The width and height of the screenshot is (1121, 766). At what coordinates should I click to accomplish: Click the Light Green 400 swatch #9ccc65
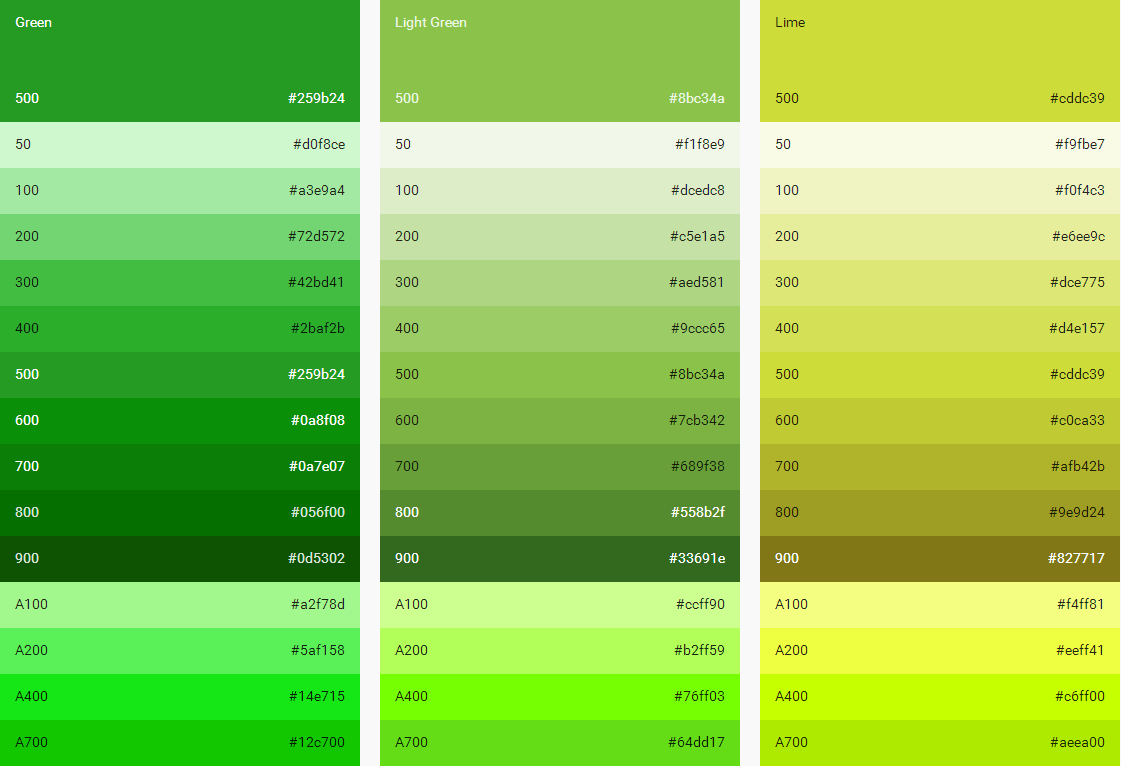click(x=560, y=328)
